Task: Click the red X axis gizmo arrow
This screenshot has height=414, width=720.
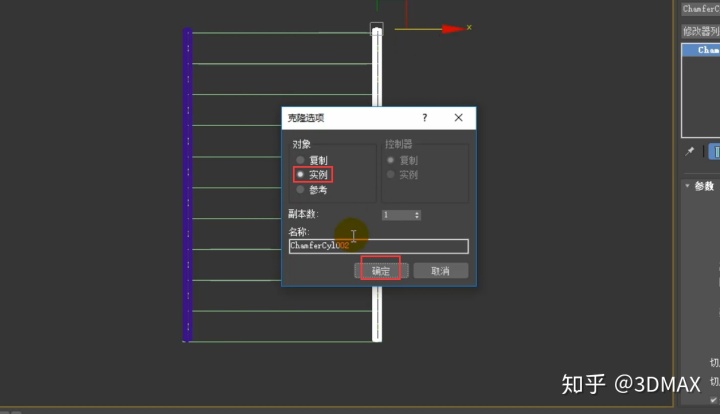Action: (x=454, y=29)
